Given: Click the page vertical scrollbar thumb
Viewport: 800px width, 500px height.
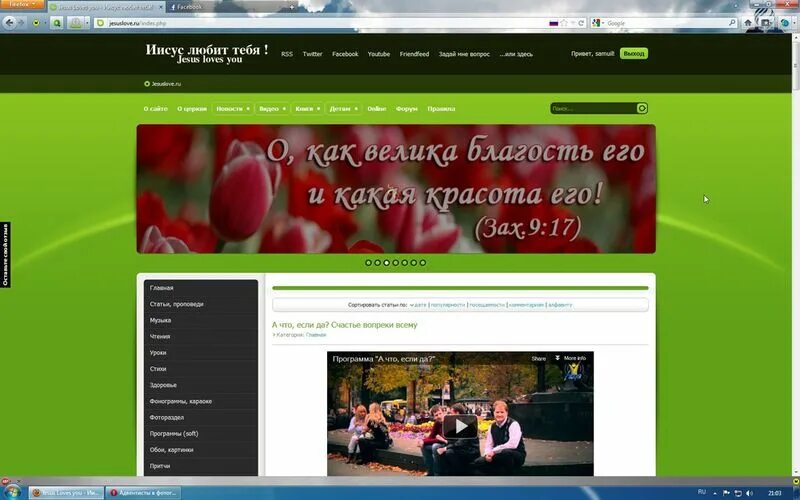Looking at the screenshot, I should [x=795, y=64].
